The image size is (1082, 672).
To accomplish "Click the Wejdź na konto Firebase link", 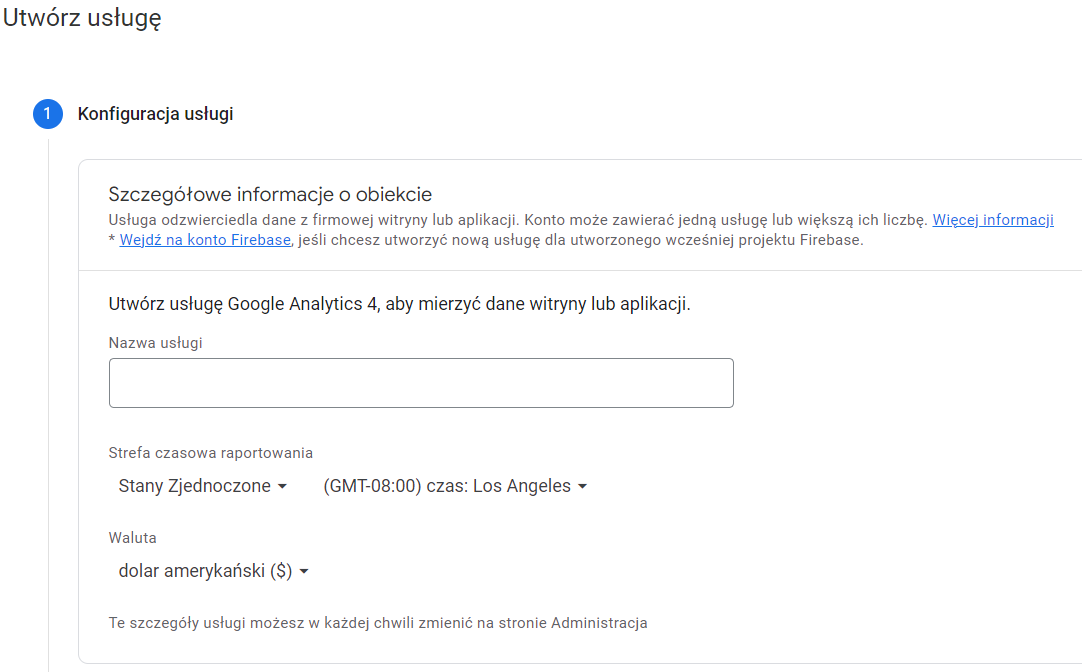I will tap(204, 239).
